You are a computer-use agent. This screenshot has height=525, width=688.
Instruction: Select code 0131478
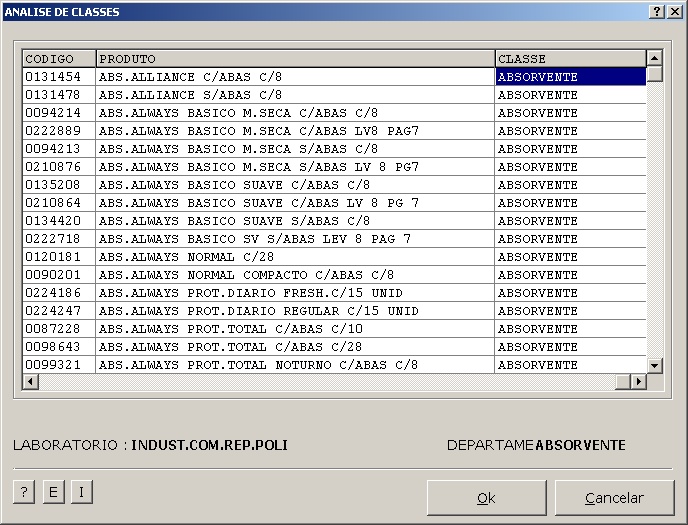pos(59,95)
